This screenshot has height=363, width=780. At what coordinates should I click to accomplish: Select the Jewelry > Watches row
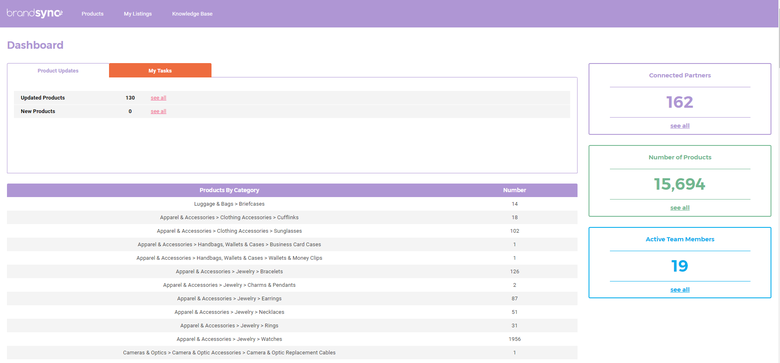(x=292, y=339)
